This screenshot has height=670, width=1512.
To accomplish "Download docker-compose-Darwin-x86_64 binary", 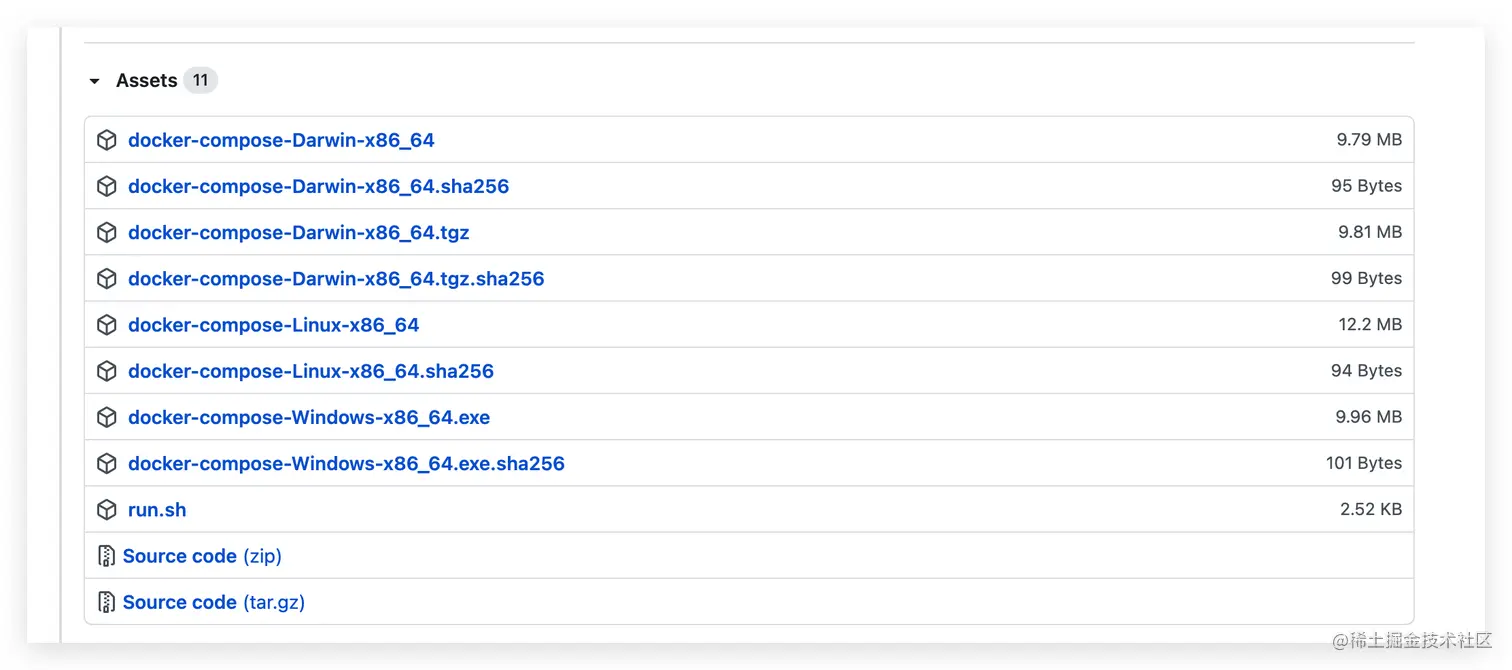I will pos(281,140).
